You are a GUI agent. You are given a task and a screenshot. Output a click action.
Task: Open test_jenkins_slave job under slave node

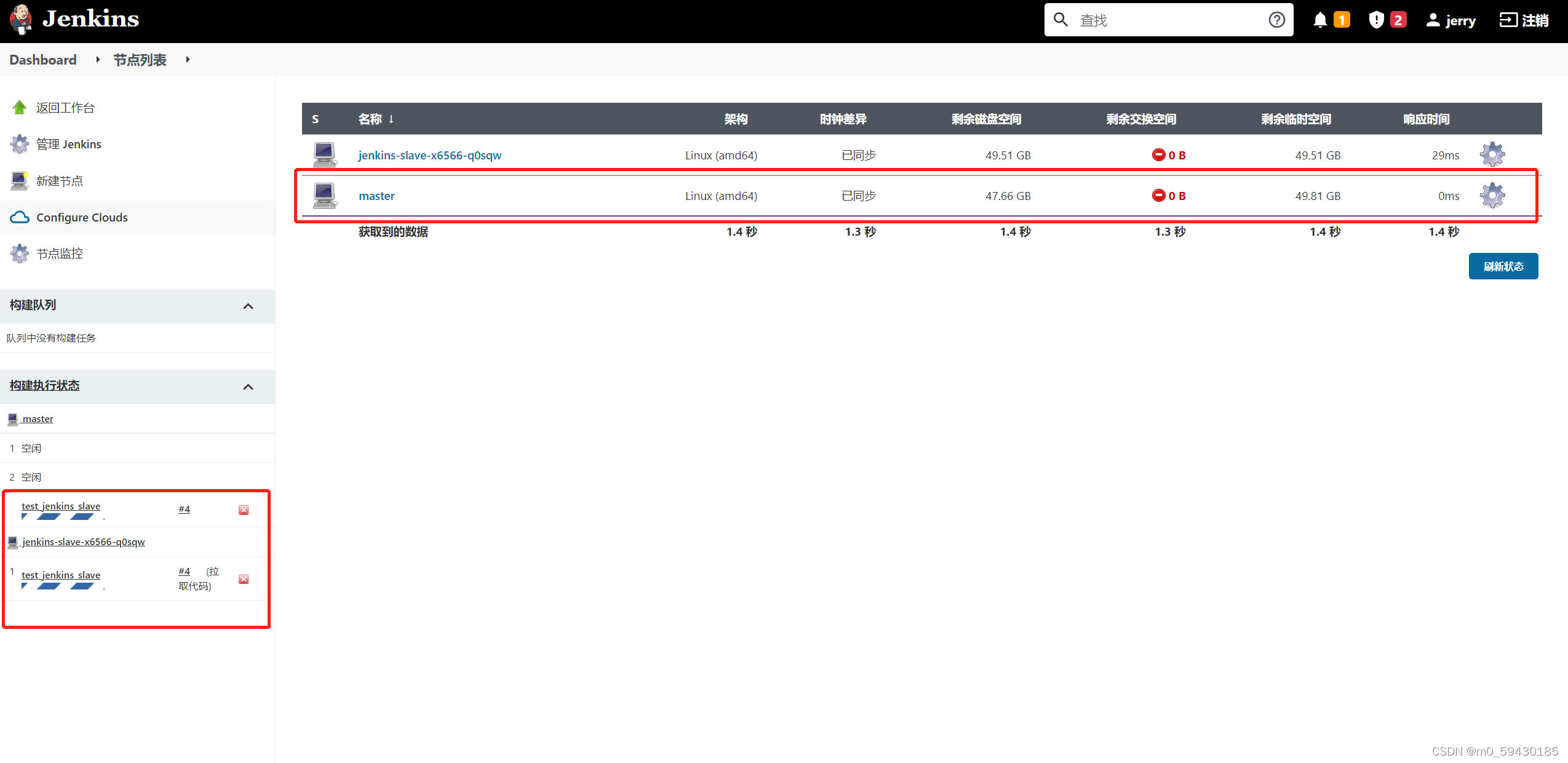[x=61, y=575]
